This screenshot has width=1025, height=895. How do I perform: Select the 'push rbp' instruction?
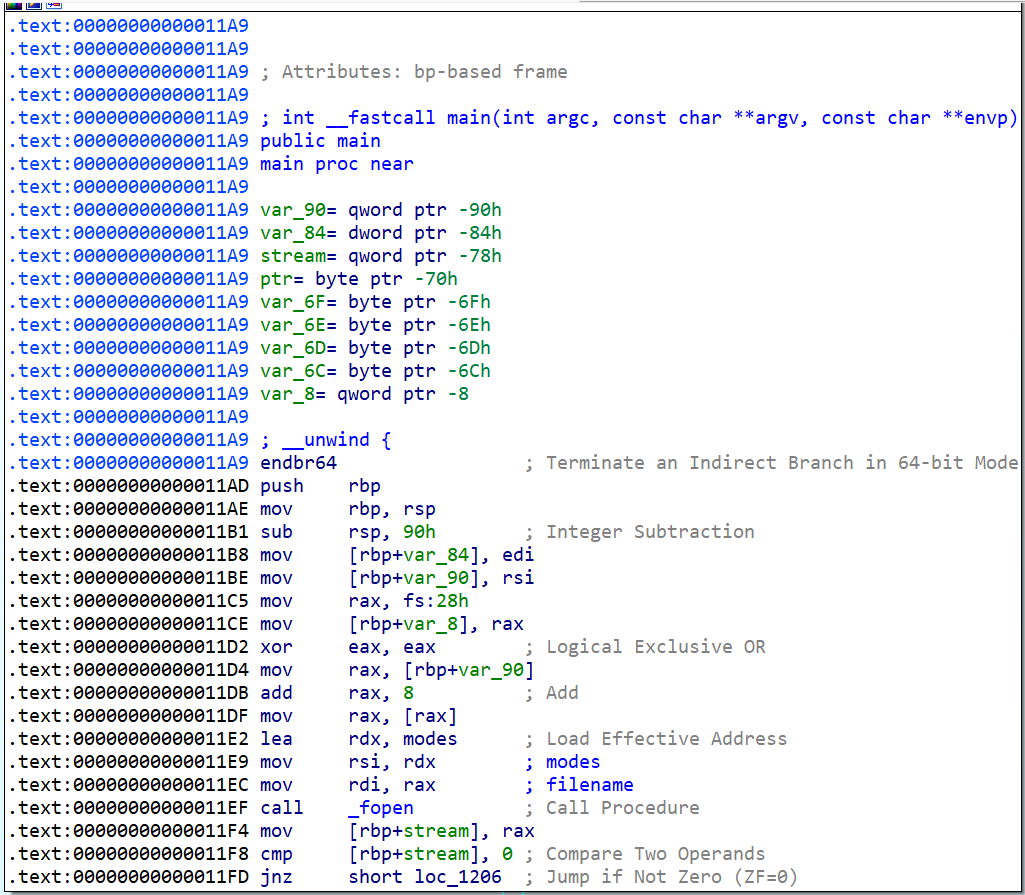click(320, 486)
